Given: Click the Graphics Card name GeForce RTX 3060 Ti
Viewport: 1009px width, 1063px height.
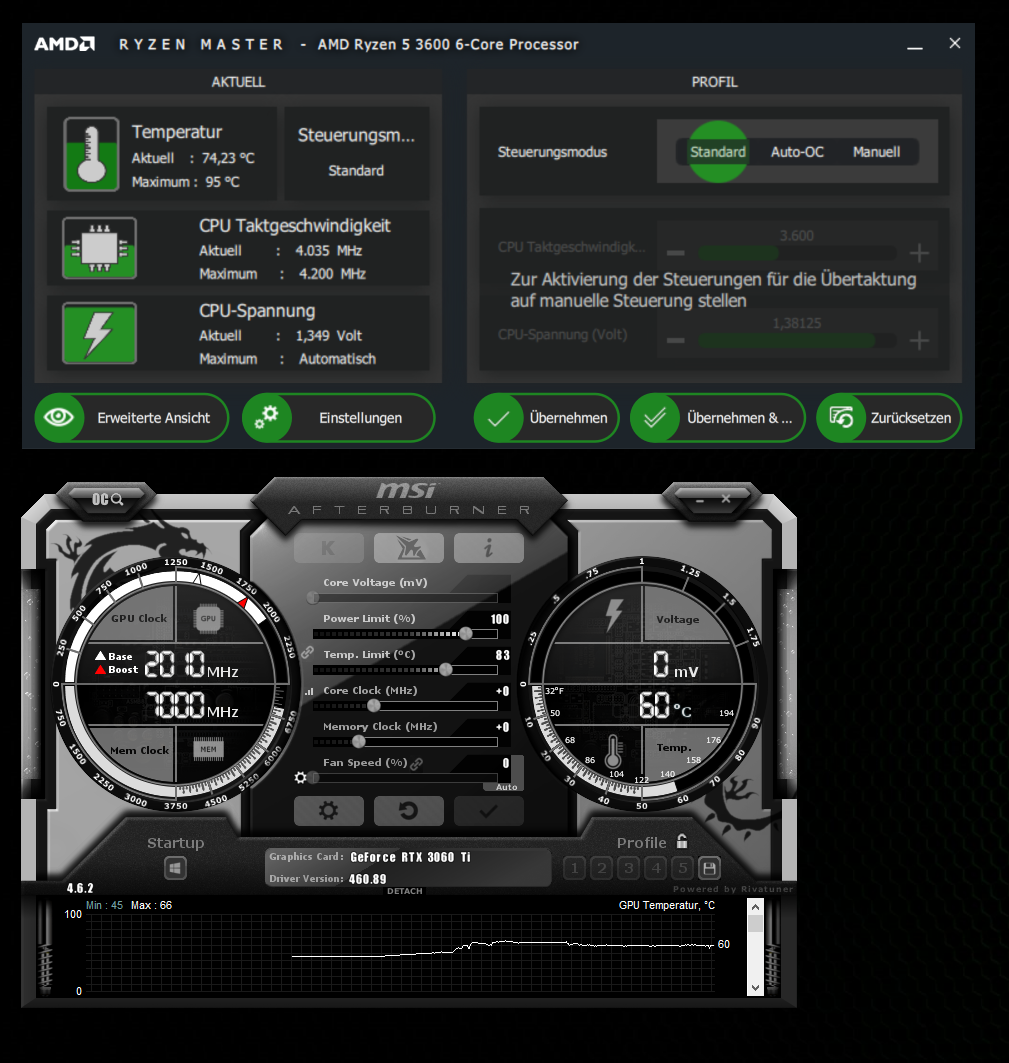Looking at the screenshot, I should tap(410, 857).
